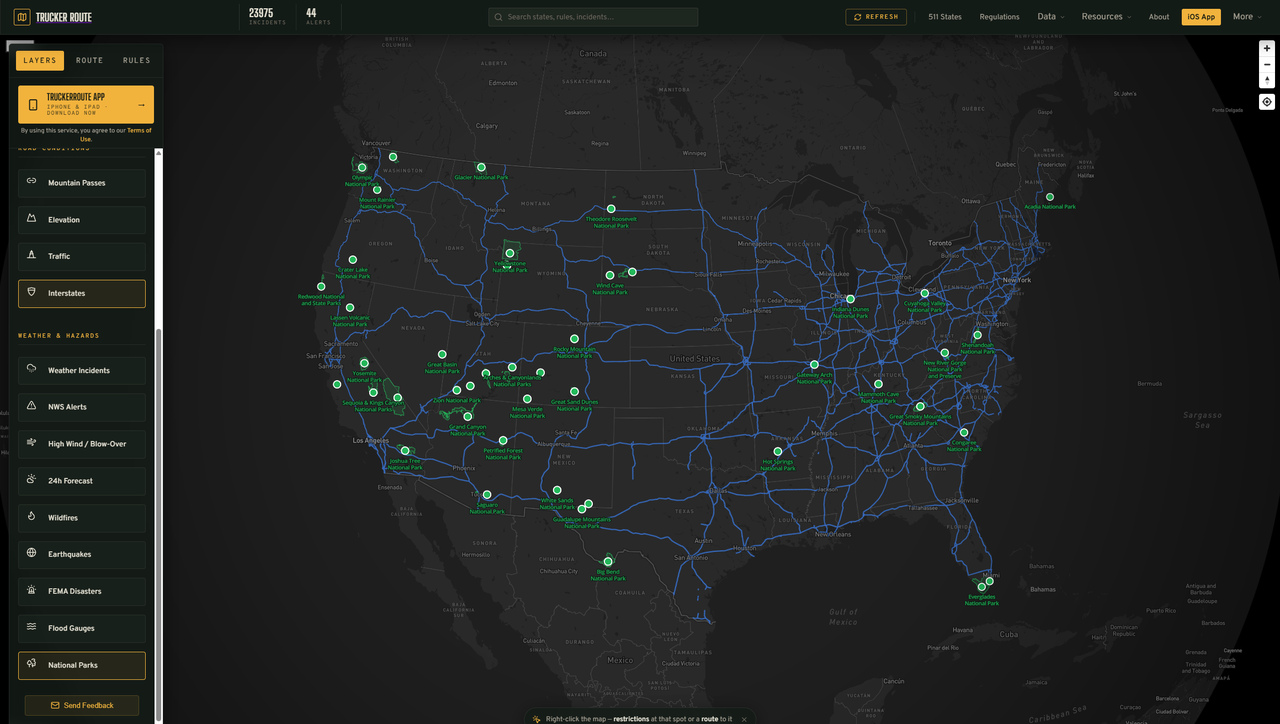The height and width of the screenshot is (724, 1280).
Task: Select the Great Basin National Park marker
Action: [x=442, y=354]
